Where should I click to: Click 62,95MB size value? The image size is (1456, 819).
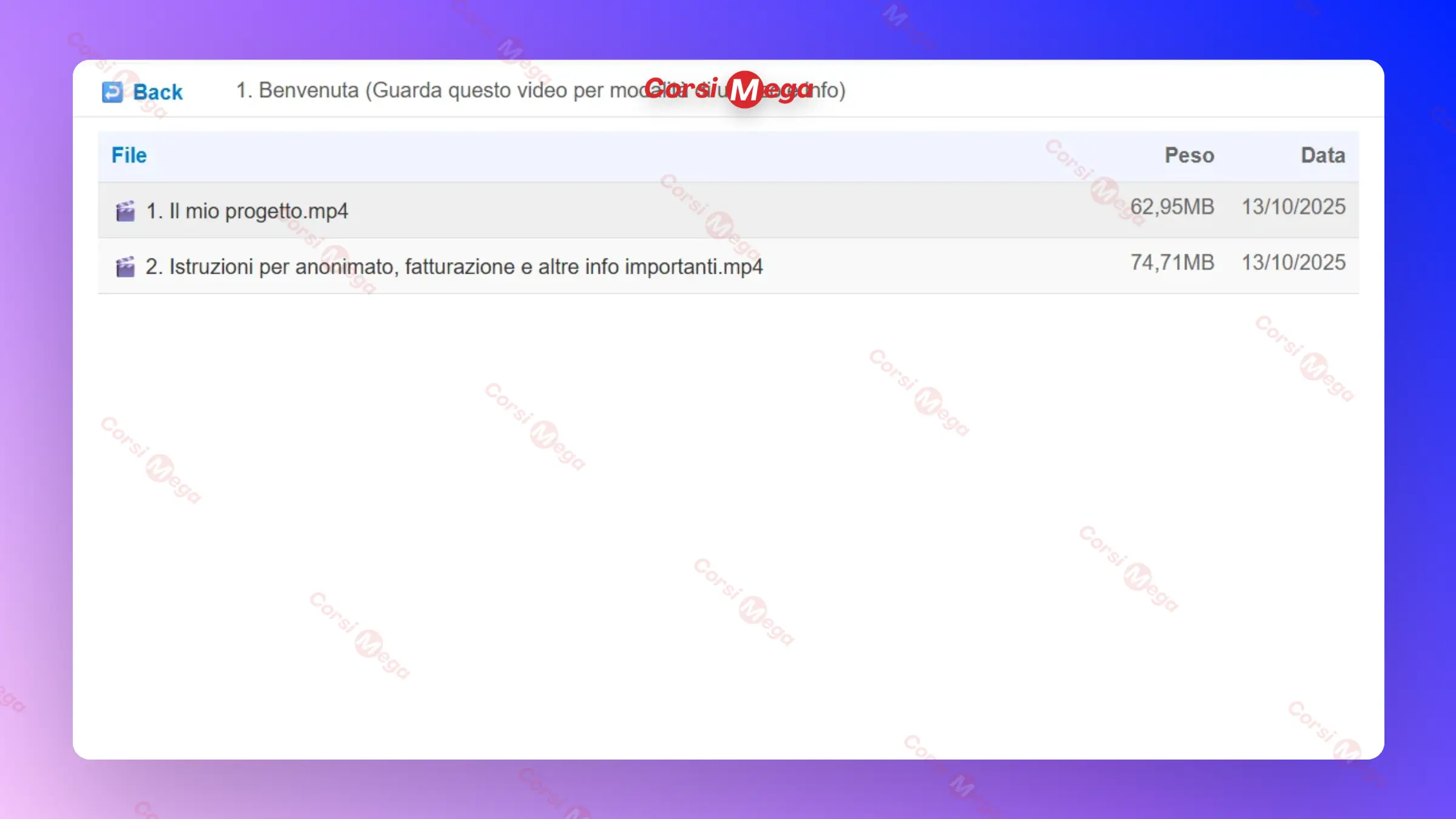coord(1171,207)
